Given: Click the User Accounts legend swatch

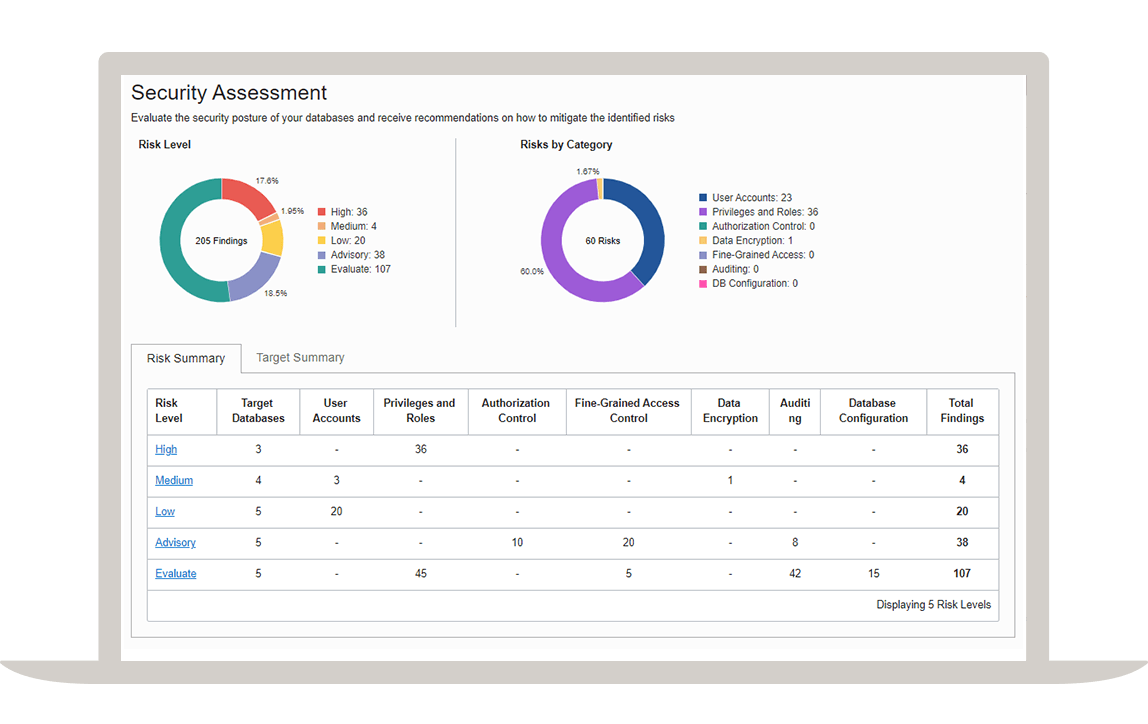Looking at the screenshot, I should pos(703,198).
